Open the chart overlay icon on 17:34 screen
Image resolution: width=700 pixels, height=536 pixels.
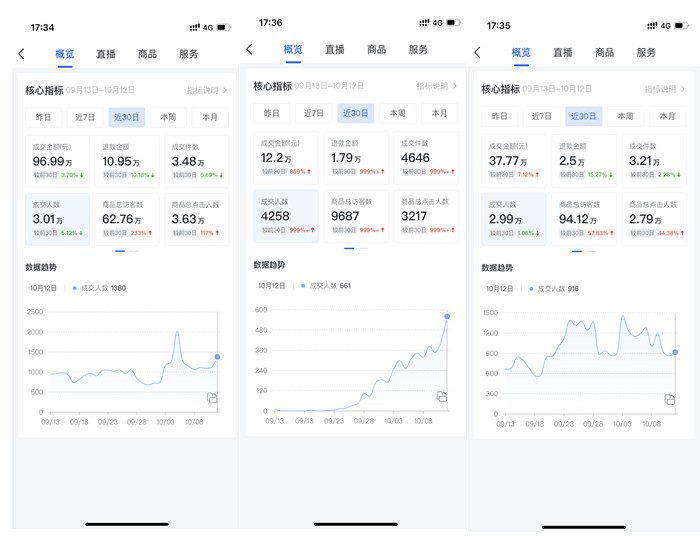(x=212, y=398)
